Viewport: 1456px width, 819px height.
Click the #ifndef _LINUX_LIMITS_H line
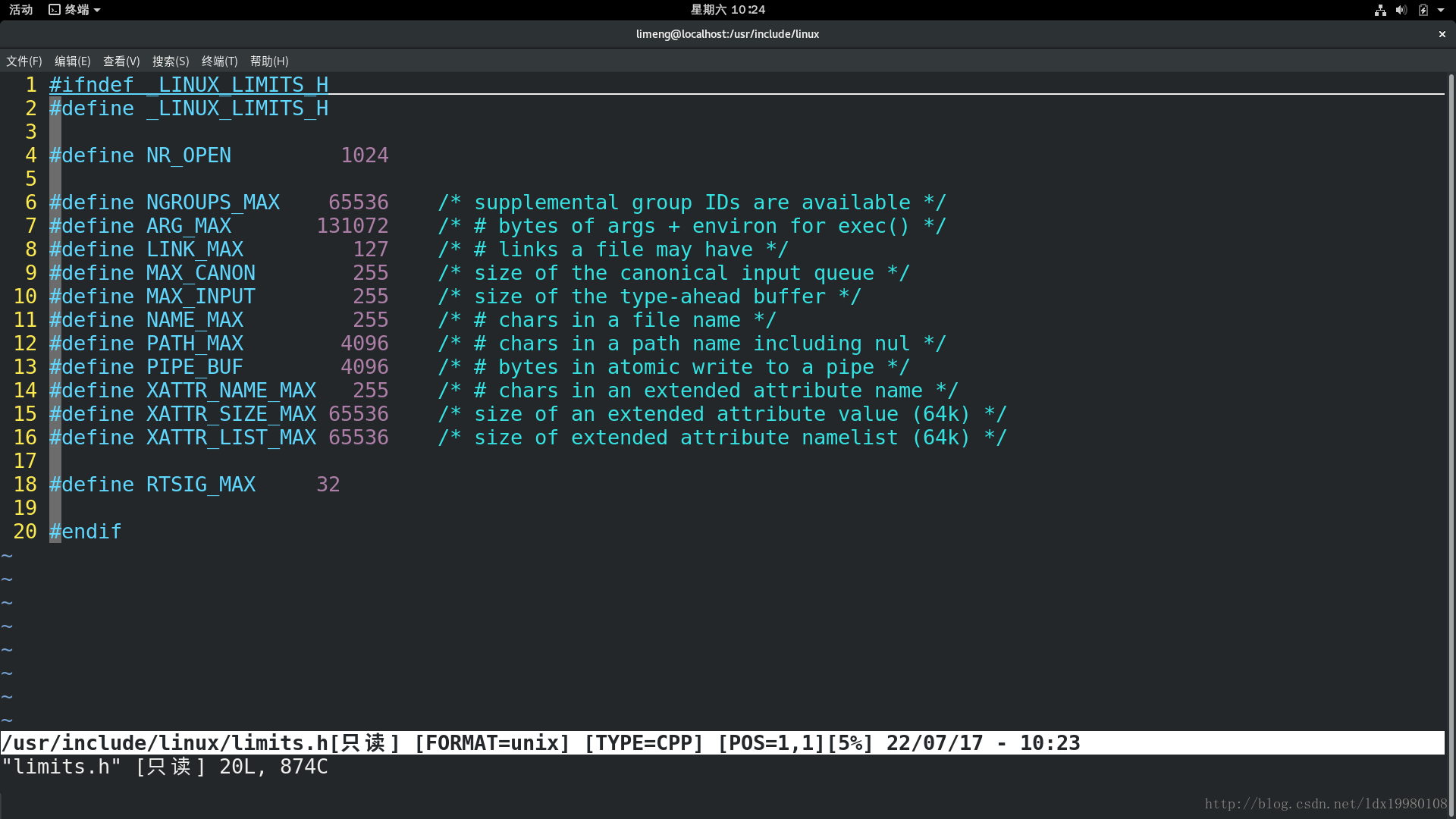(189, 85)
